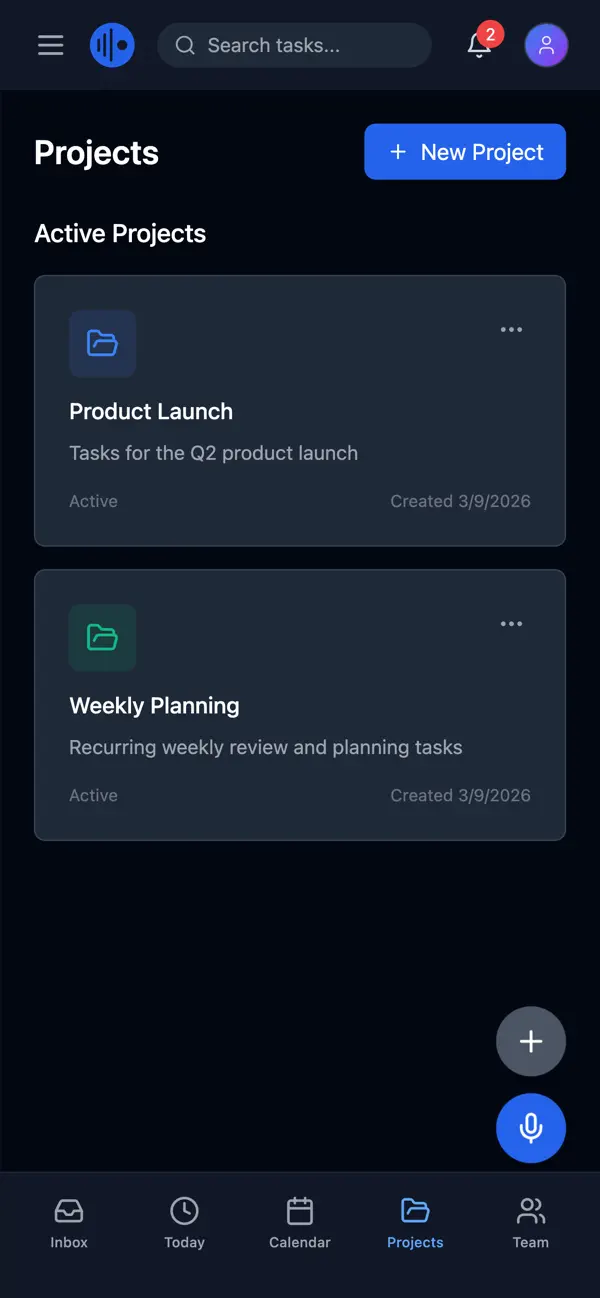
Task: Click the notification badge showing 2
Action: 490,34
